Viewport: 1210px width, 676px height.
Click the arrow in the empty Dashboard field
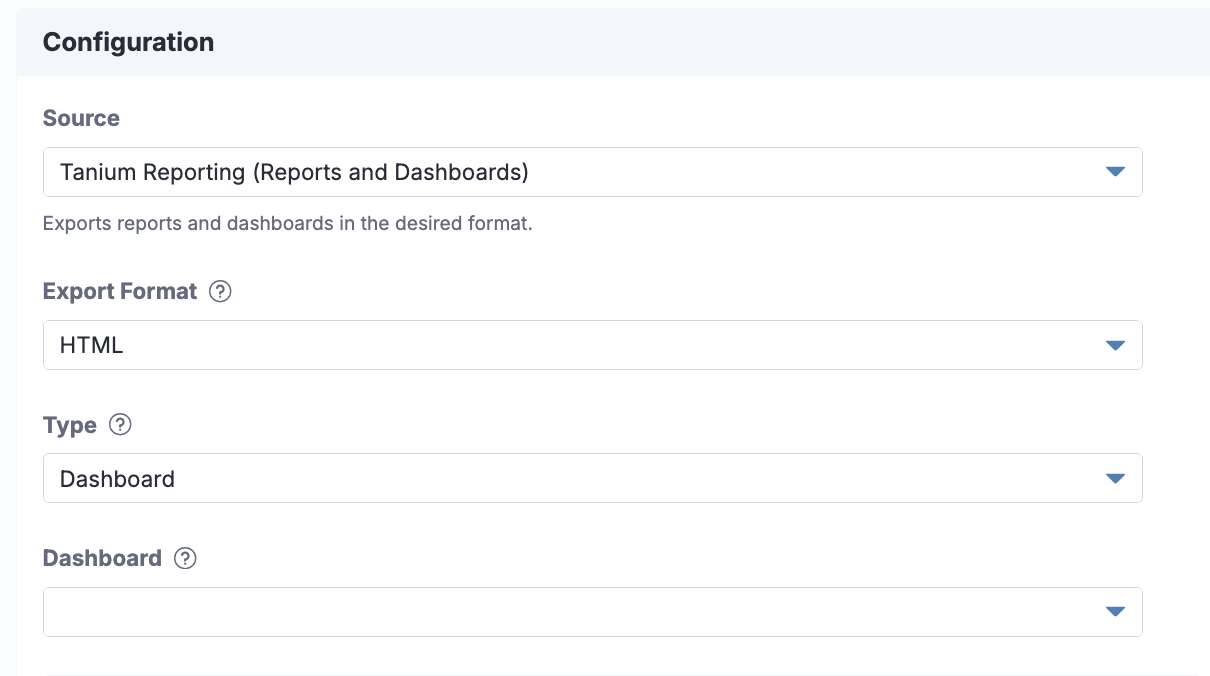(1116, 612)
